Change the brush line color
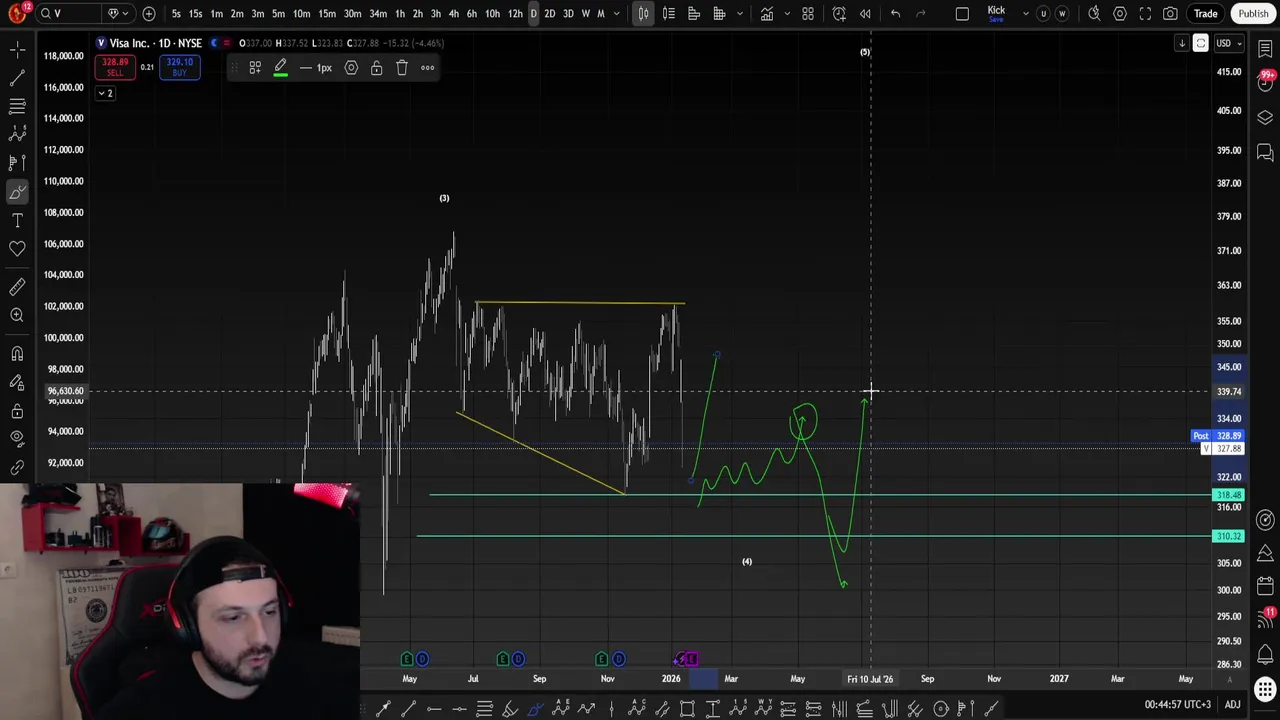1280x720 pixels. click(x=280, y=68)
